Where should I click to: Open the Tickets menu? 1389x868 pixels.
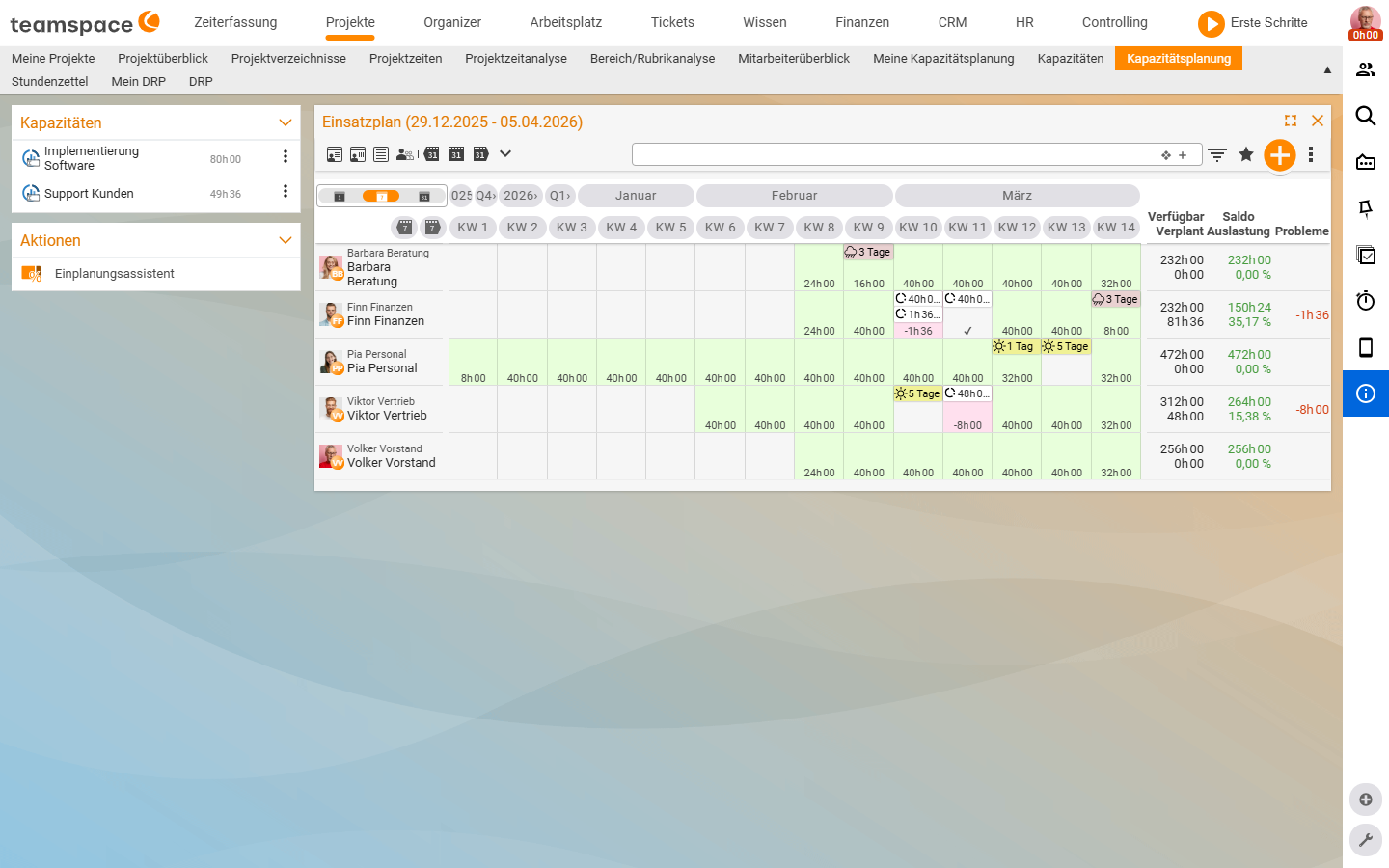pyautogui.click(x=672, y=22)
